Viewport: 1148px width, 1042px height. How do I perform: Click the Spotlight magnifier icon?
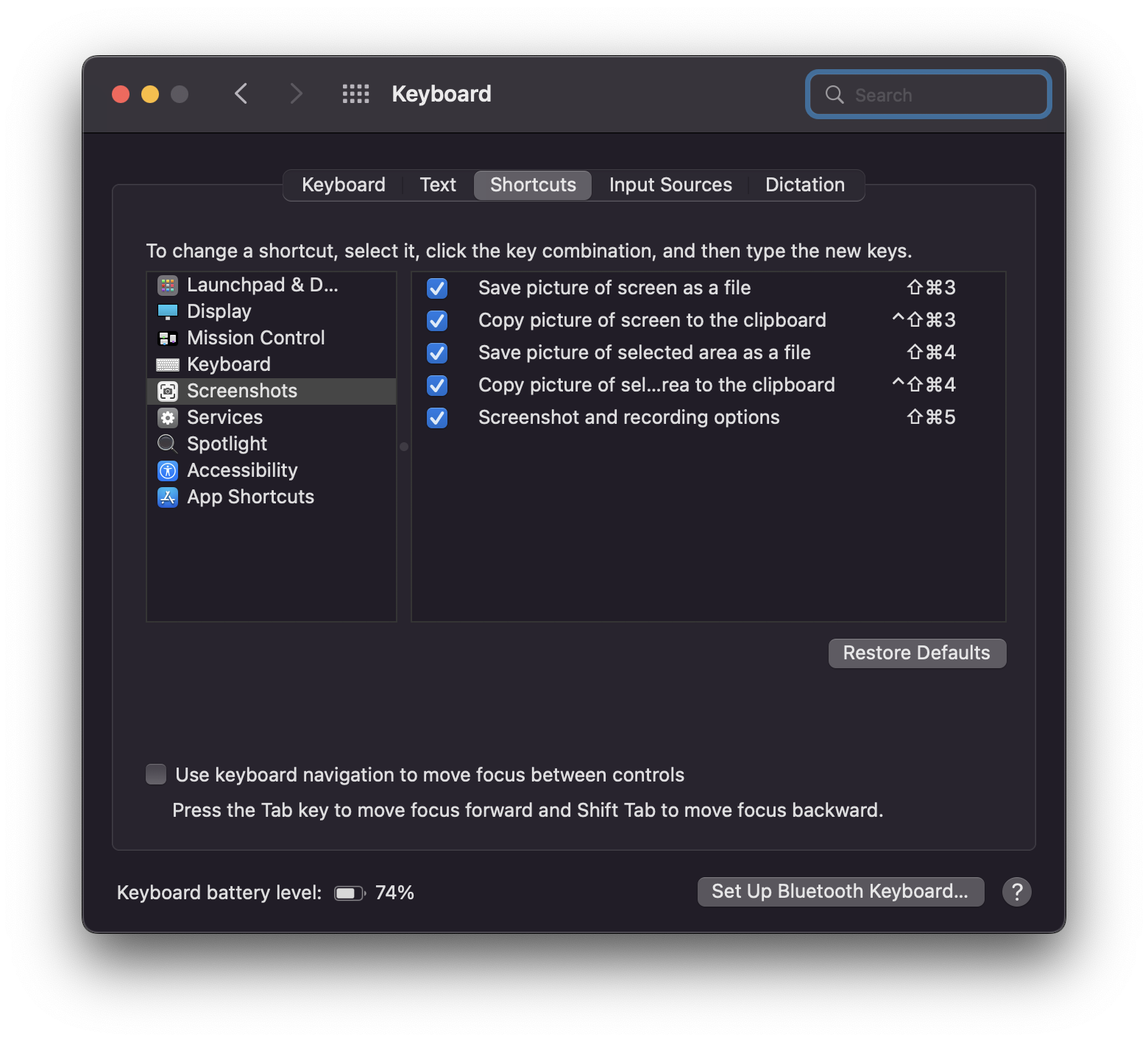click(x=168, y=444)
